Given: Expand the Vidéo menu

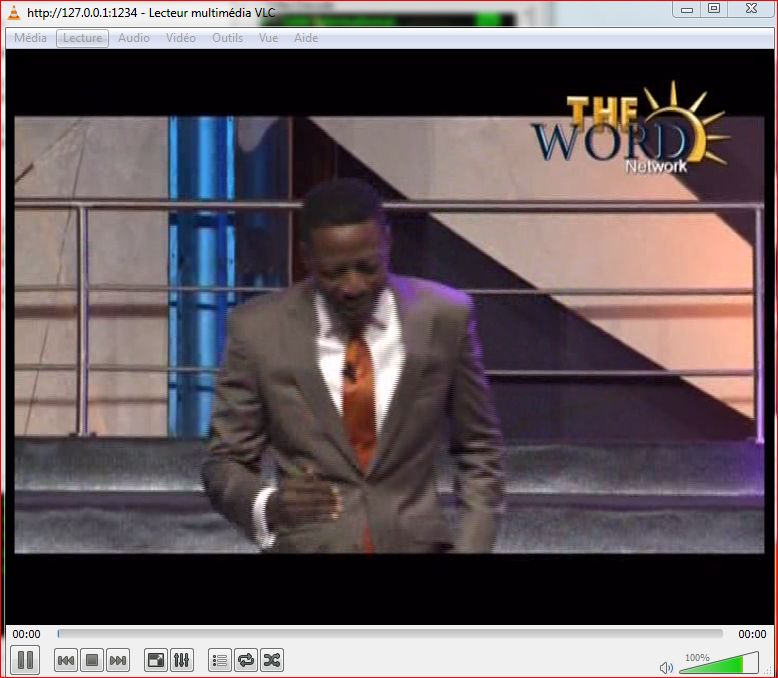Looking at the screenshot, I should click(181, 38).
